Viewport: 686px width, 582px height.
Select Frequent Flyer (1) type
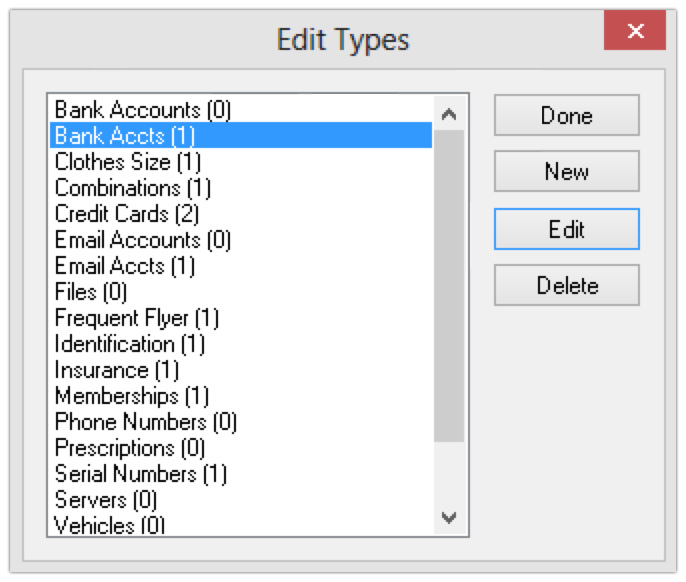(241, 318)
